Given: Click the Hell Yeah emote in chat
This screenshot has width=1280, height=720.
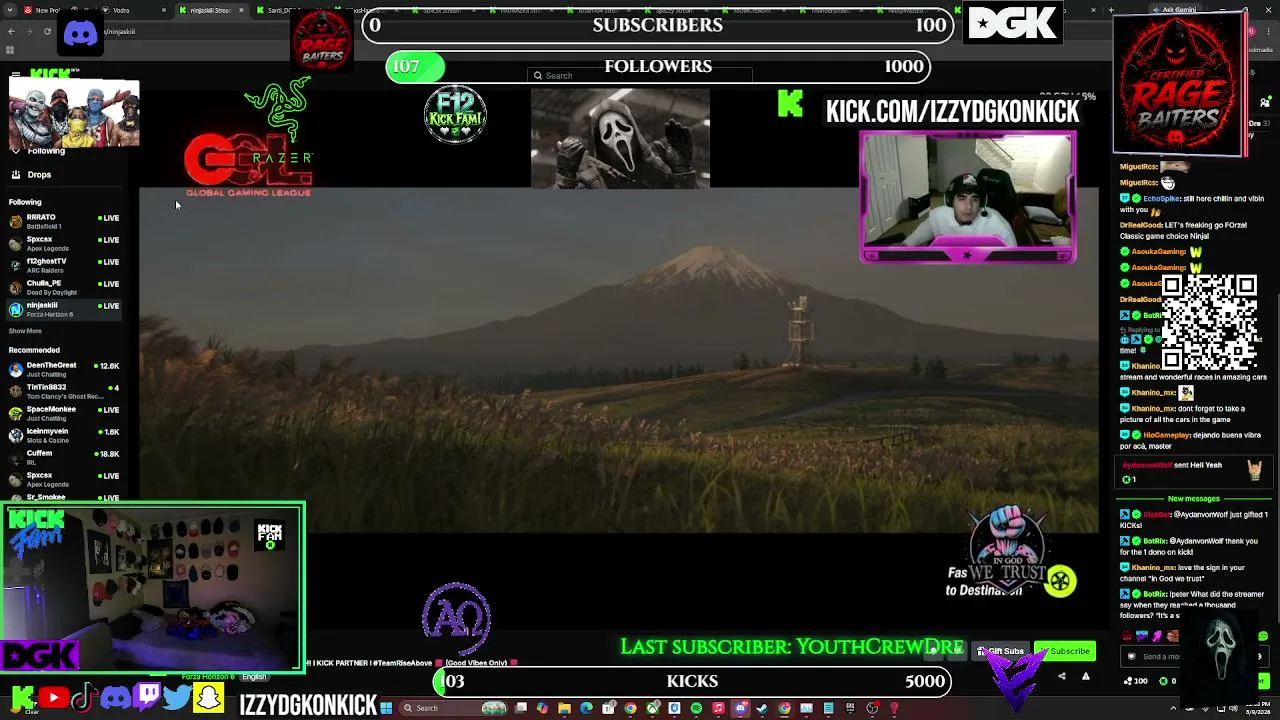Looking at the screenshot, I should pos(1254,468).
